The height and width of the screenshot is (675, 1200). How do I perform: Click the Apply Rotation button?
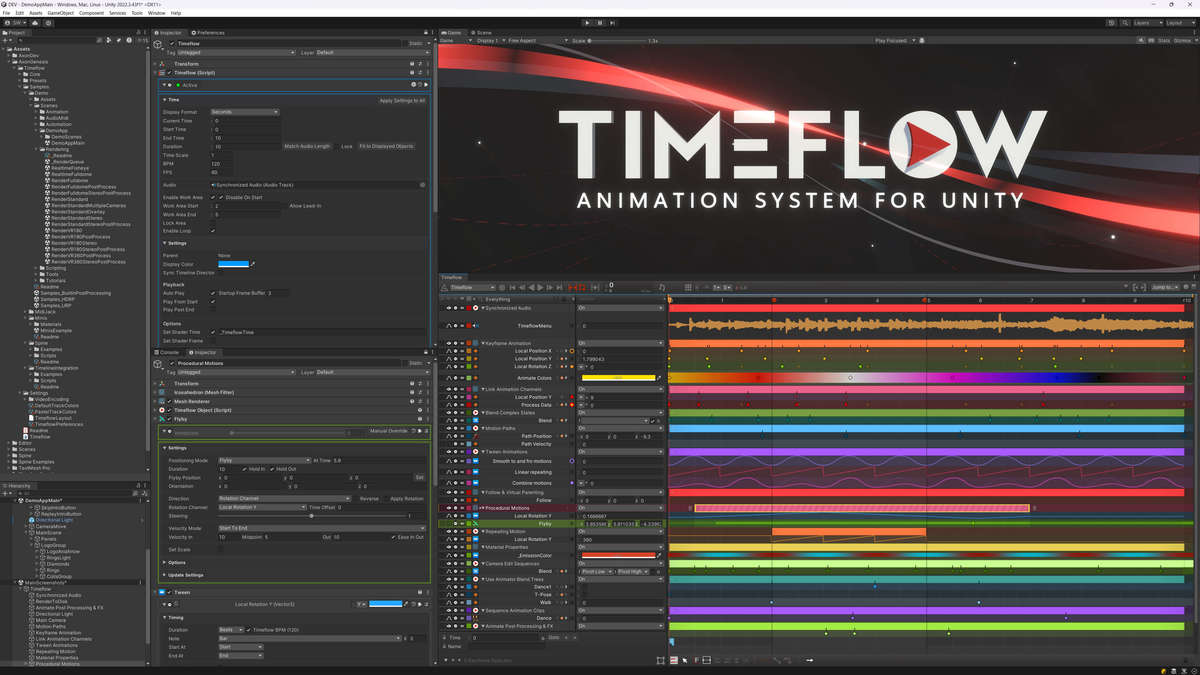pyautogui.click(x=406, y=498)
